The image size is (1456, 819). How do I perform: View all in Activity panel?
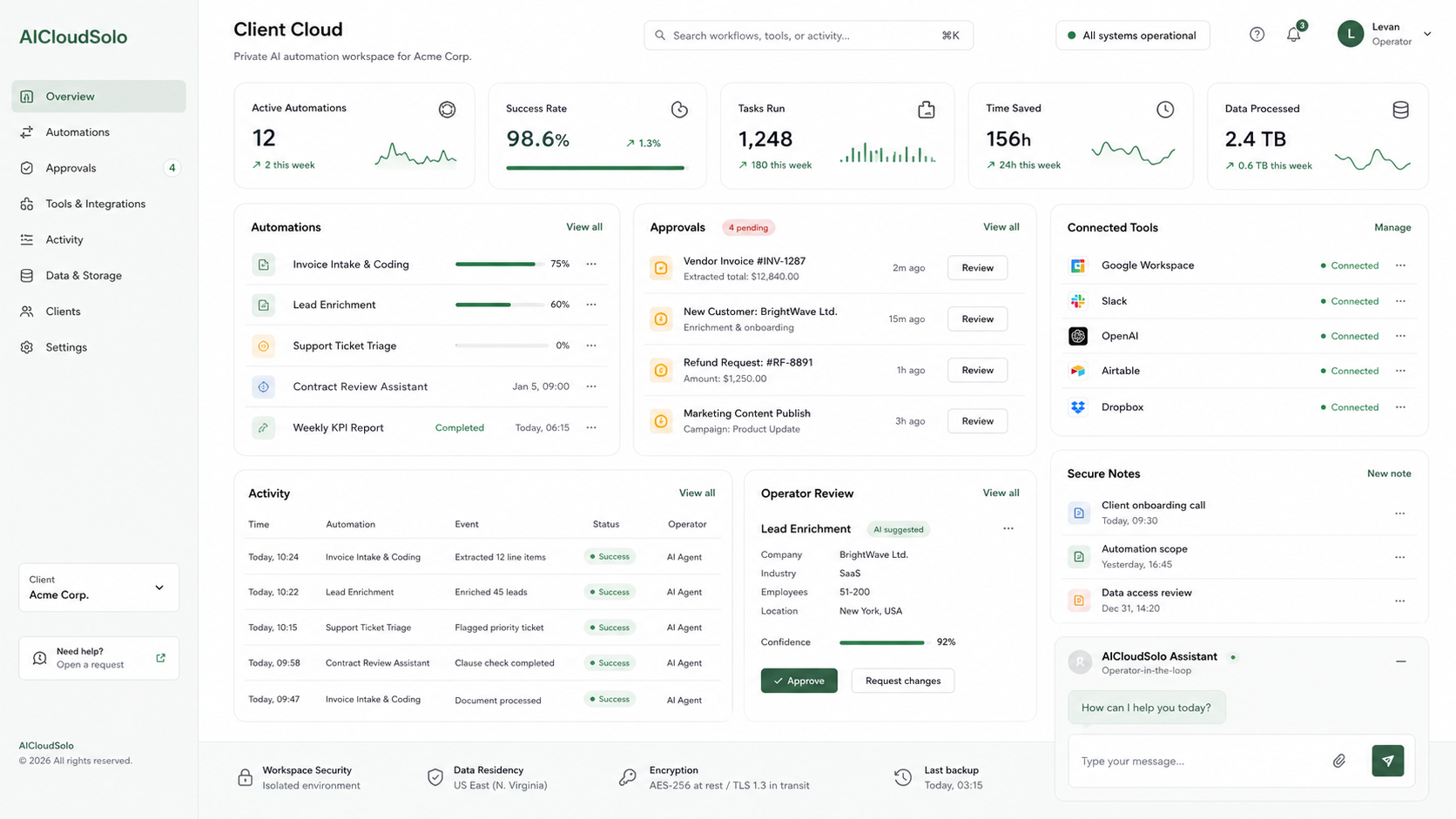click(697, 493)
